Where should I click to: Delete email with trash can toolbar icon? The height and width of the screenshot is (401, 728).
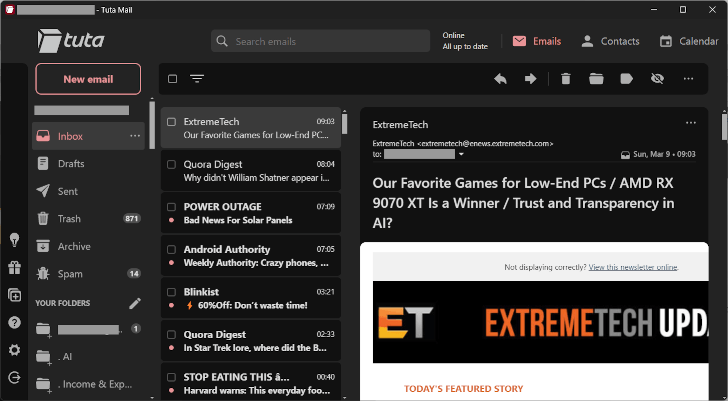566,79
